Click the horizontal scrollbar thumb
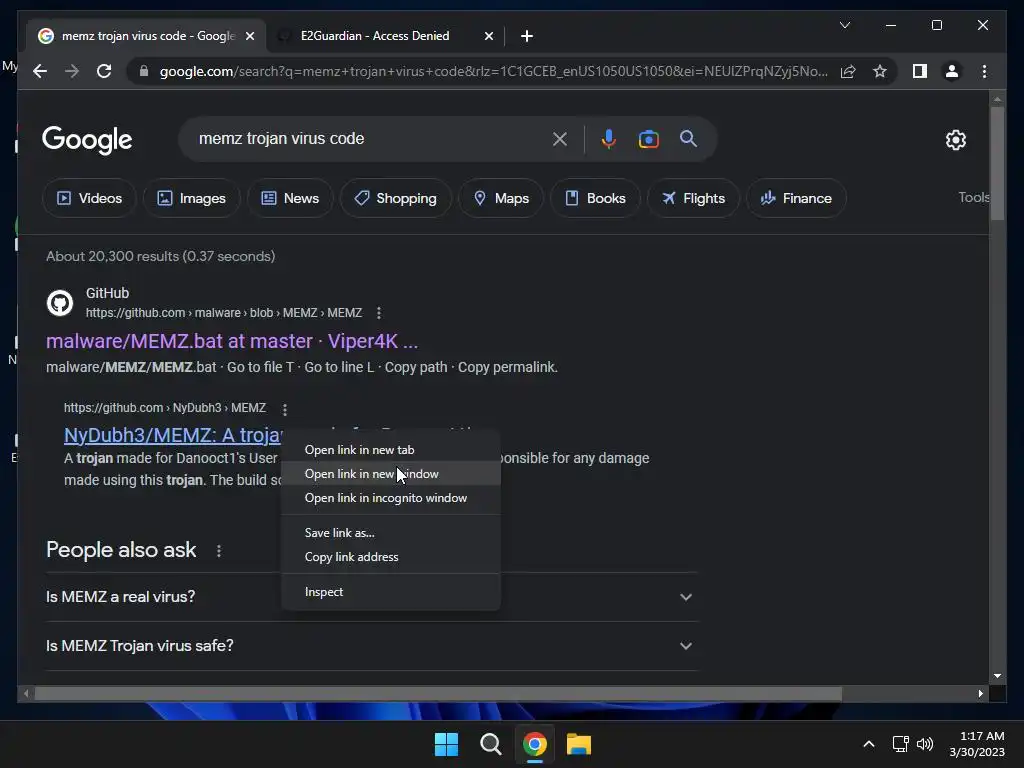The width and height of the screenshot is (1024, 768). (x=438, y=694)
